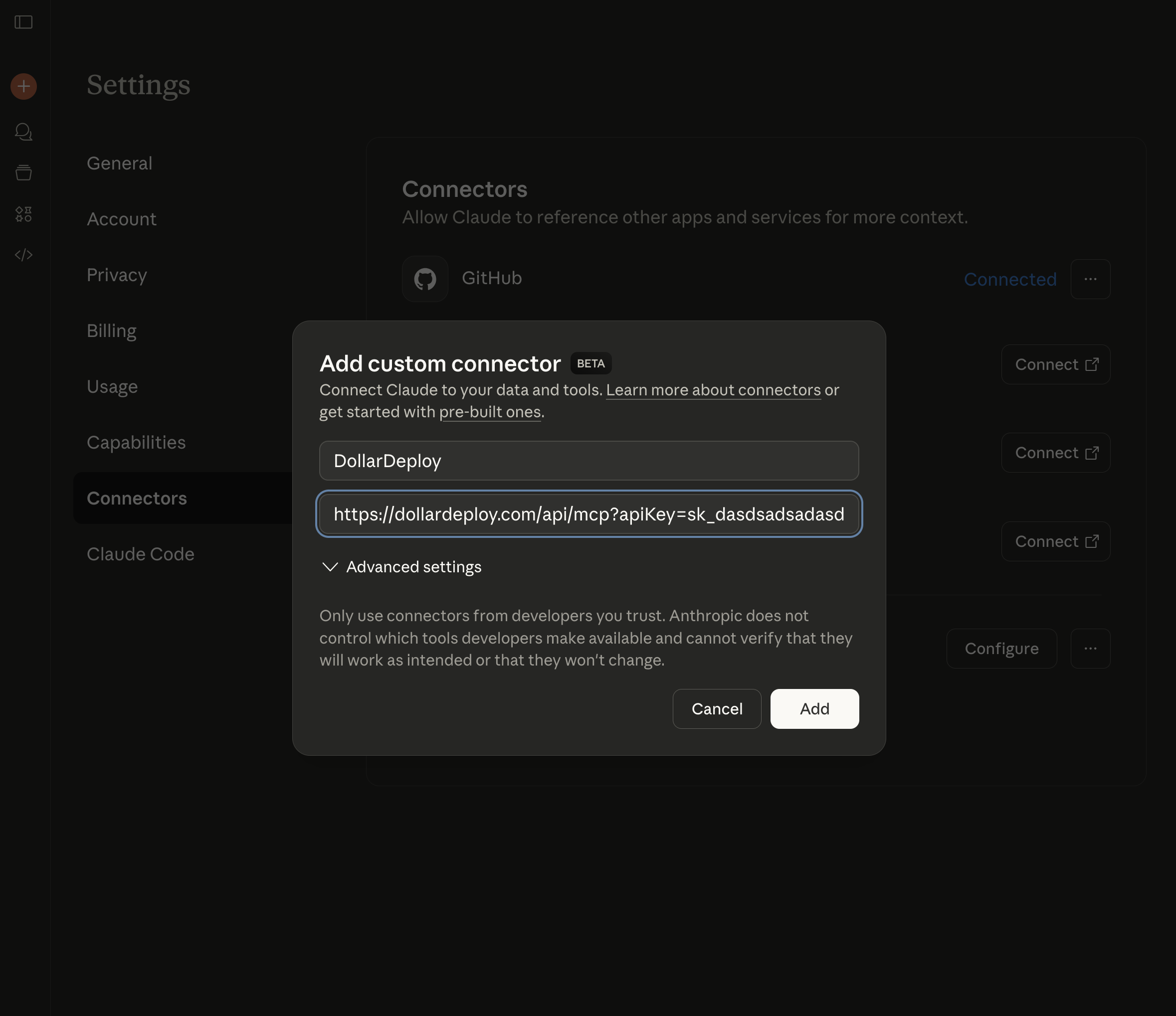
Task: Toggle the sidebar panel icon
Action: point(23,22)
